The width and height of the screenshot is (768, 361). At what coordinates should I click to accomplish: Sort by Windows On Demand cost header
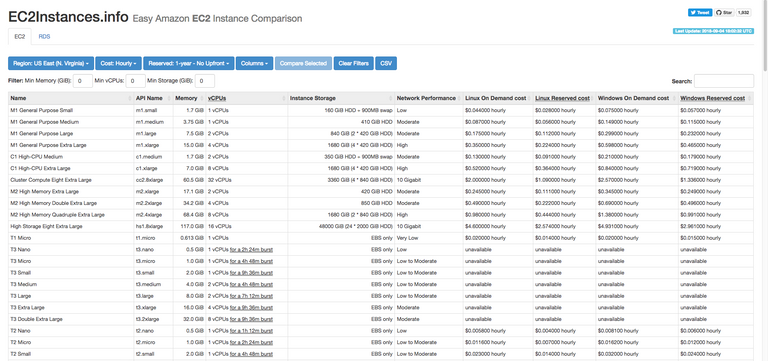coord(637,98)
